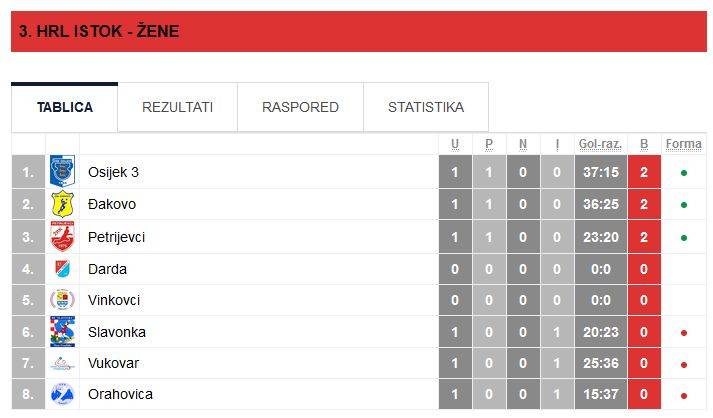
Task: Click the Vinkovci club crest
Action: 62,300
